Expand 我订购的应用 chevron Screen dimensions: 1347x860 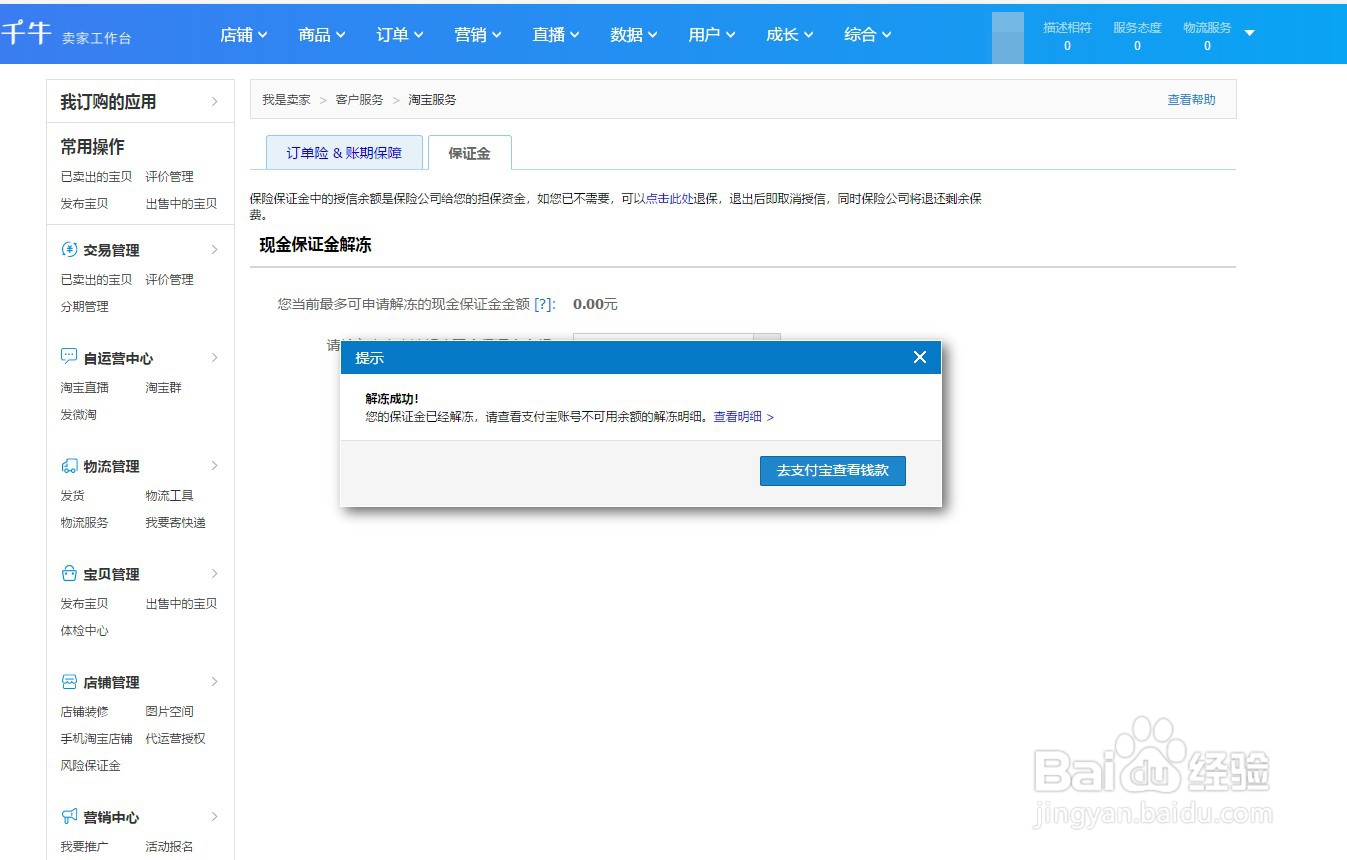point(214,101)
